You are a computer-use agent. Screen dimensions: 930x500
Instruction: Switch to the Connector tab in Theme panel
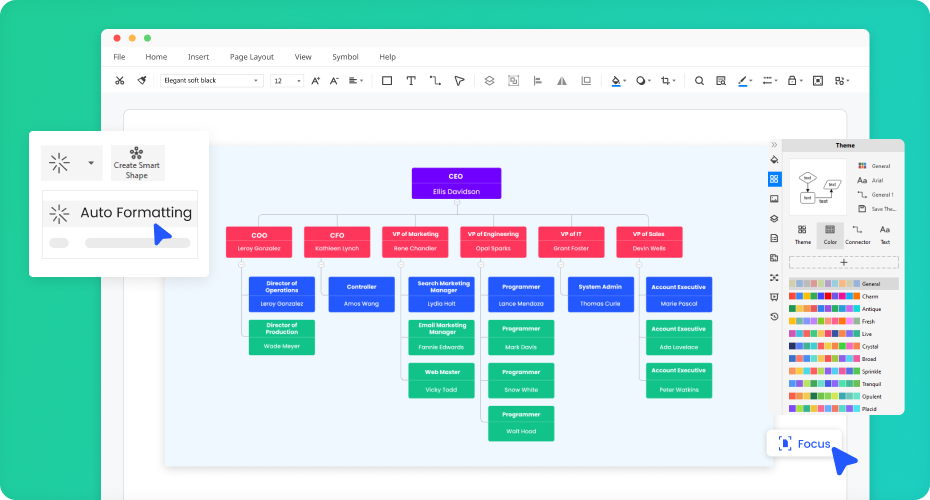point(857,235)
